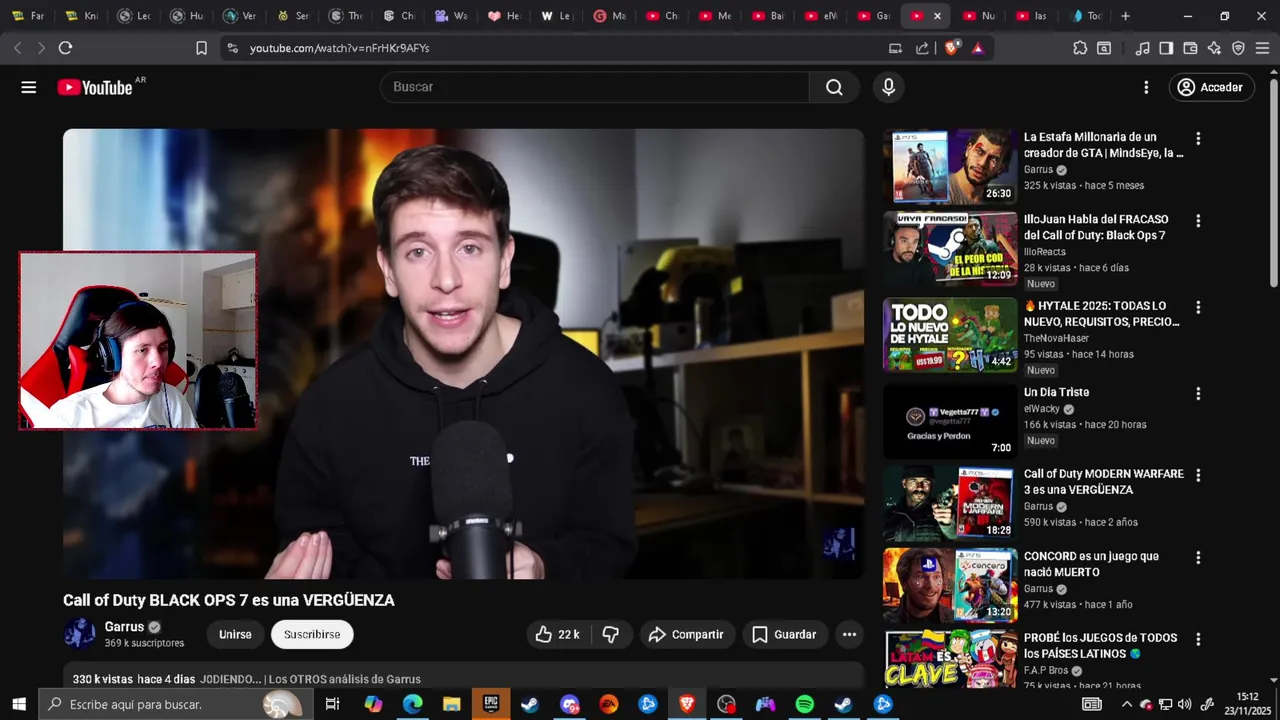Open YouTube settings three-dot menu
This screenshot has width=1280, height=720.
(x=1146, y=87)
